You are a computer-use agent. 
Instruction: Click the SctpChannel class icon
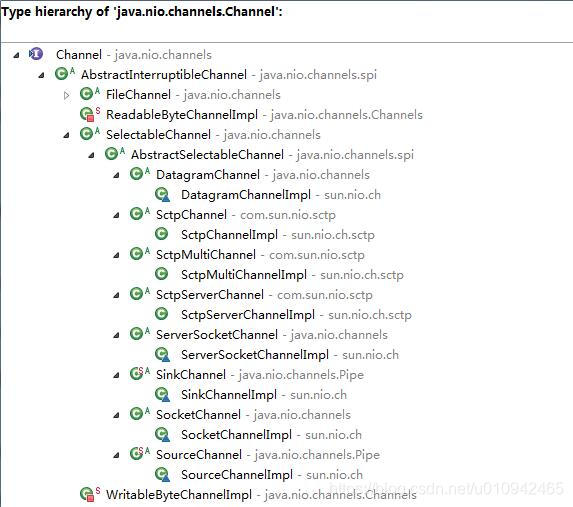pos(140,214)
